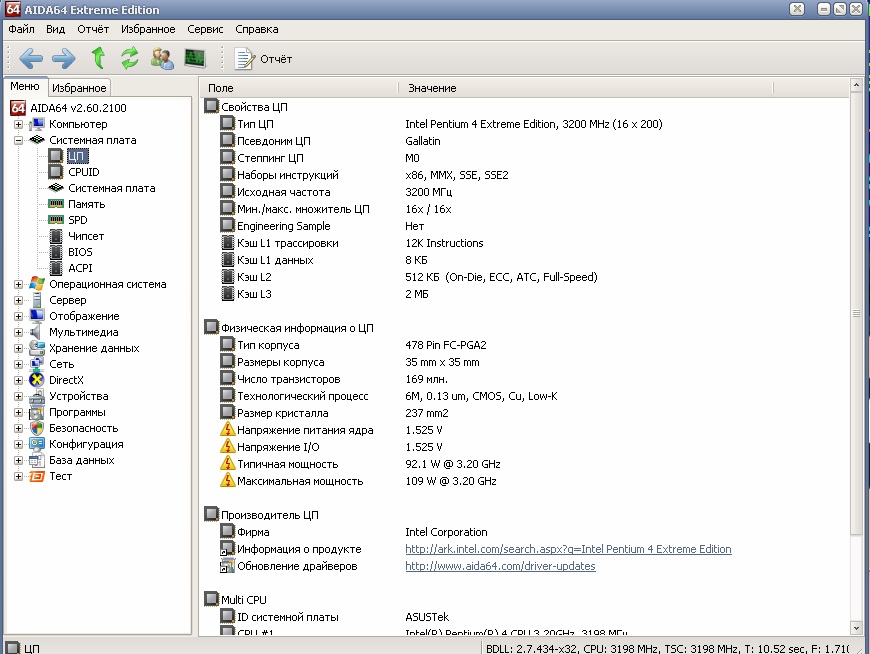Click the Значение column header
Image resolution: width=870 pixels, height=654 pixels.
point(586,88)
